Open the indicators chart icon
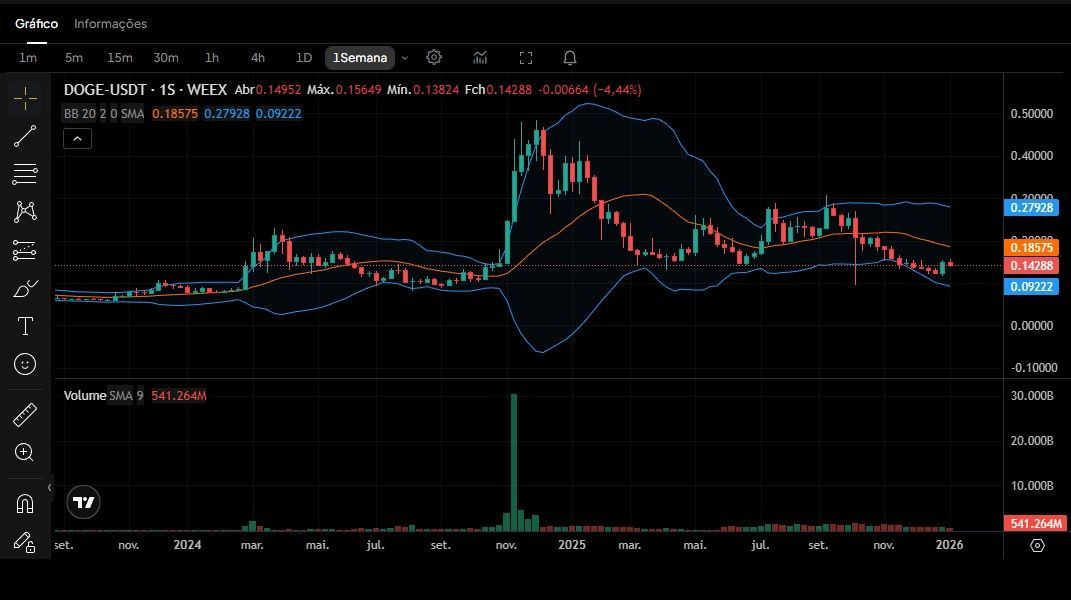1071x600 pixels. (480, 58)
